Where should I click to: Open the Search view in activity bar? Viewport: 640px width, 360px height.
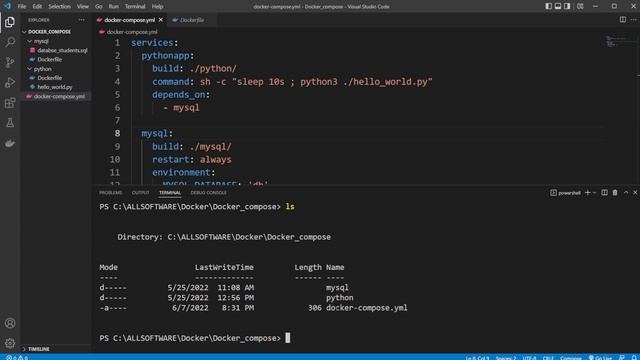point(10,42)
